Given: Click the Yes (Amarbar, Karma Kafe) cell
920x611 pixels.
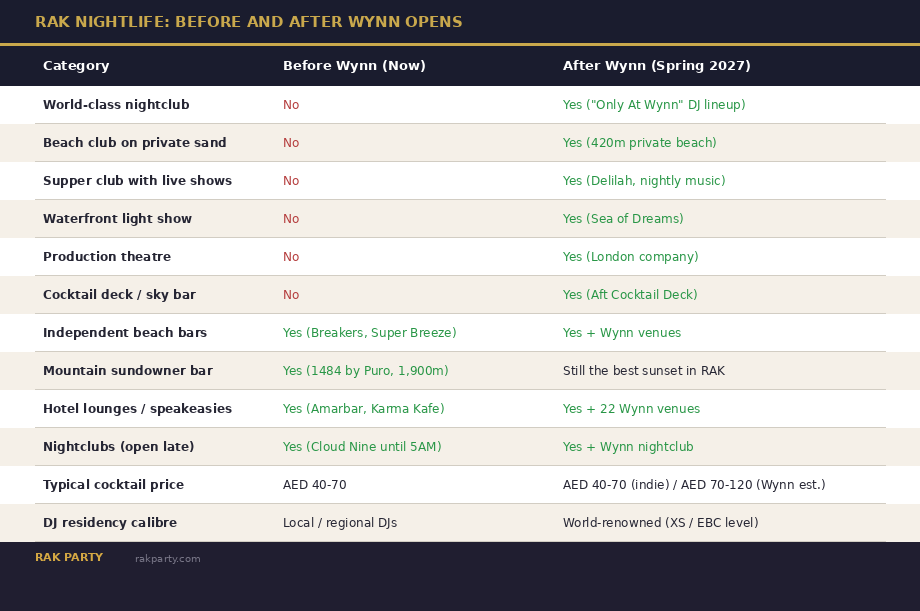Looking at the screenshot, I should click(363, 409).
